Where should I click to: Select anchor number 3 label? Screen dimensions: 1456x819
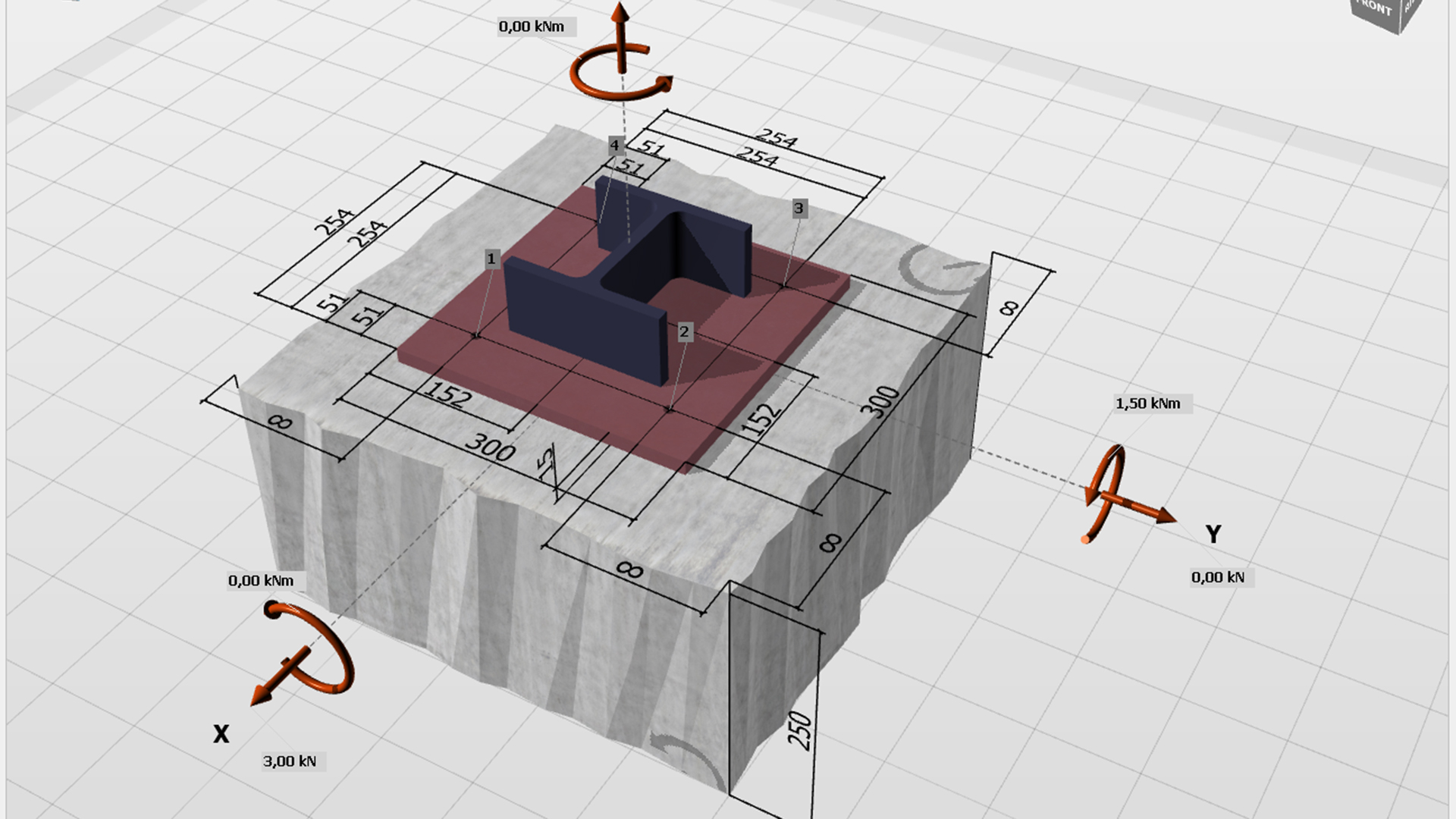coord(799,208)
